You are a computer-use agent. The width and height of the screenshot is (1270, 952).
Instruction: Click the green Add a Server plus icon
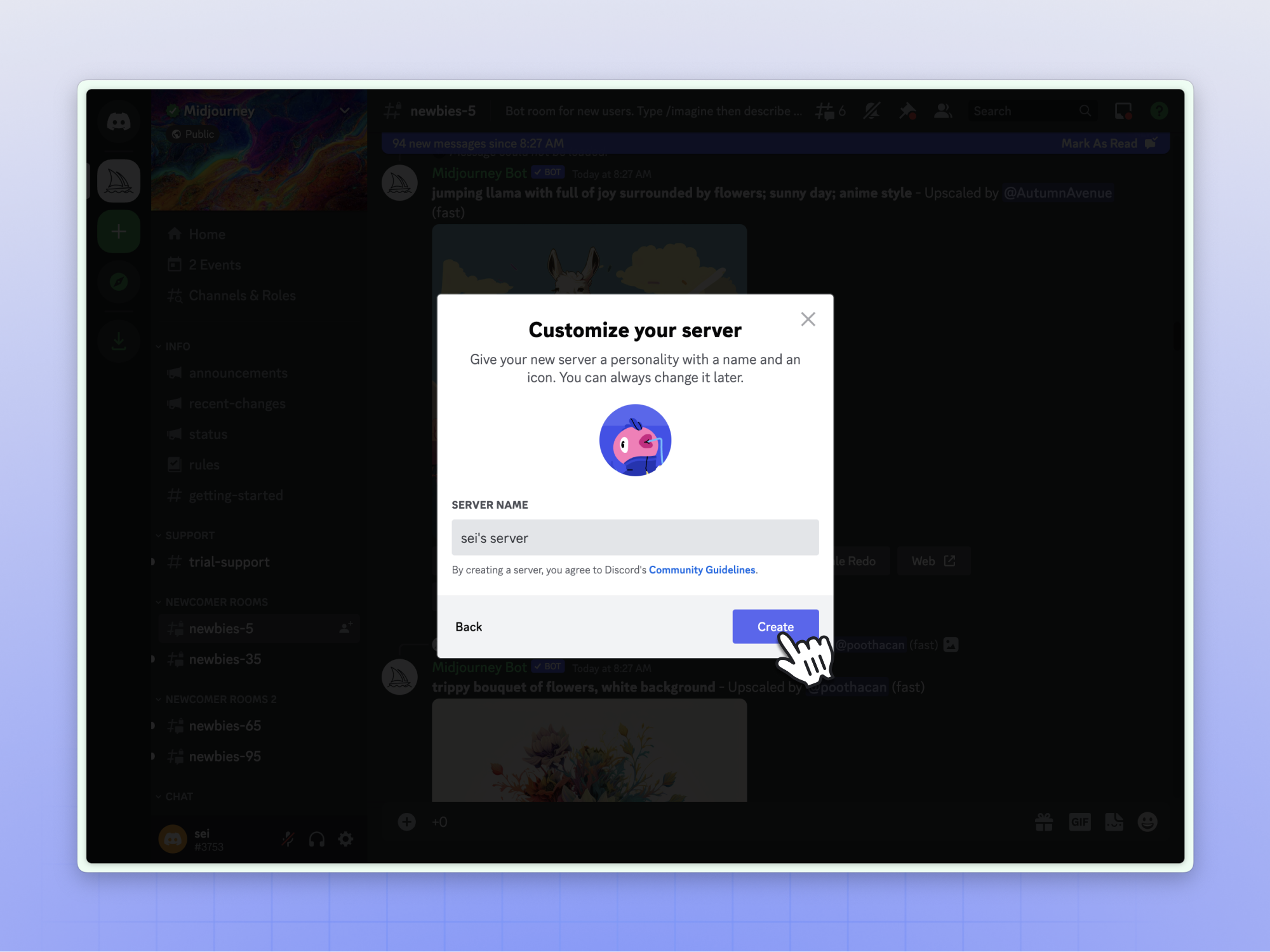(x=119, y=232)
